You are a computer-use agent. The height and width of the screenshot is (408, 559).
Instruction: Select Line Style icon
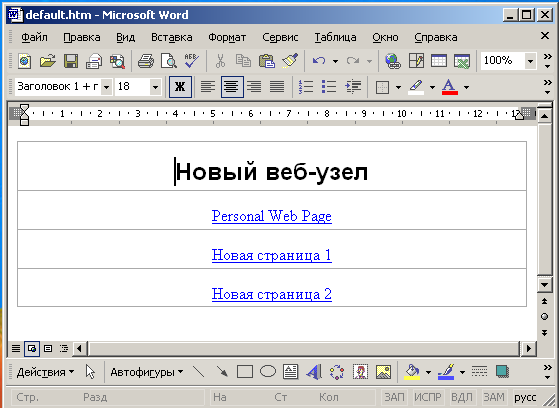coord(479,372)
